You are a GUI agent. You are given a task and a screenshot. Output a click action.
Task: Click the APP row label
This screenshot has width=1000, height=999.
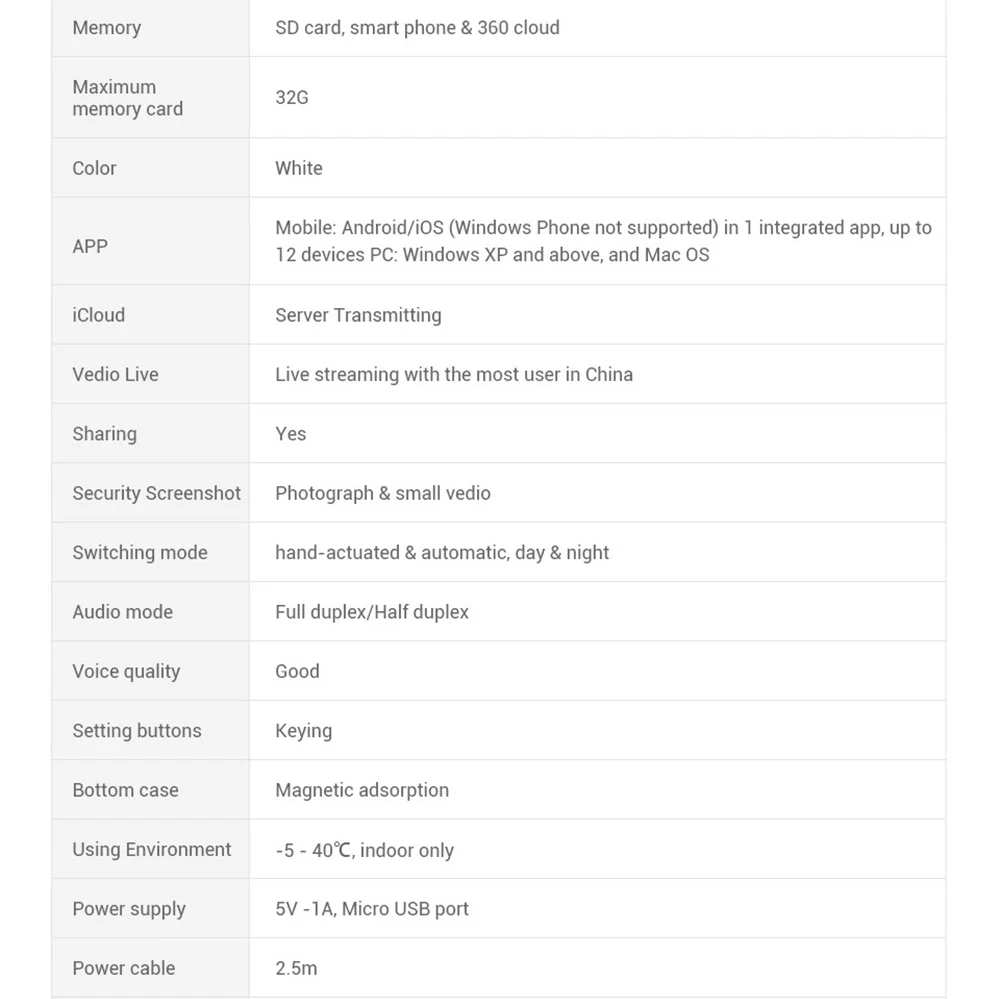[90, 246]
